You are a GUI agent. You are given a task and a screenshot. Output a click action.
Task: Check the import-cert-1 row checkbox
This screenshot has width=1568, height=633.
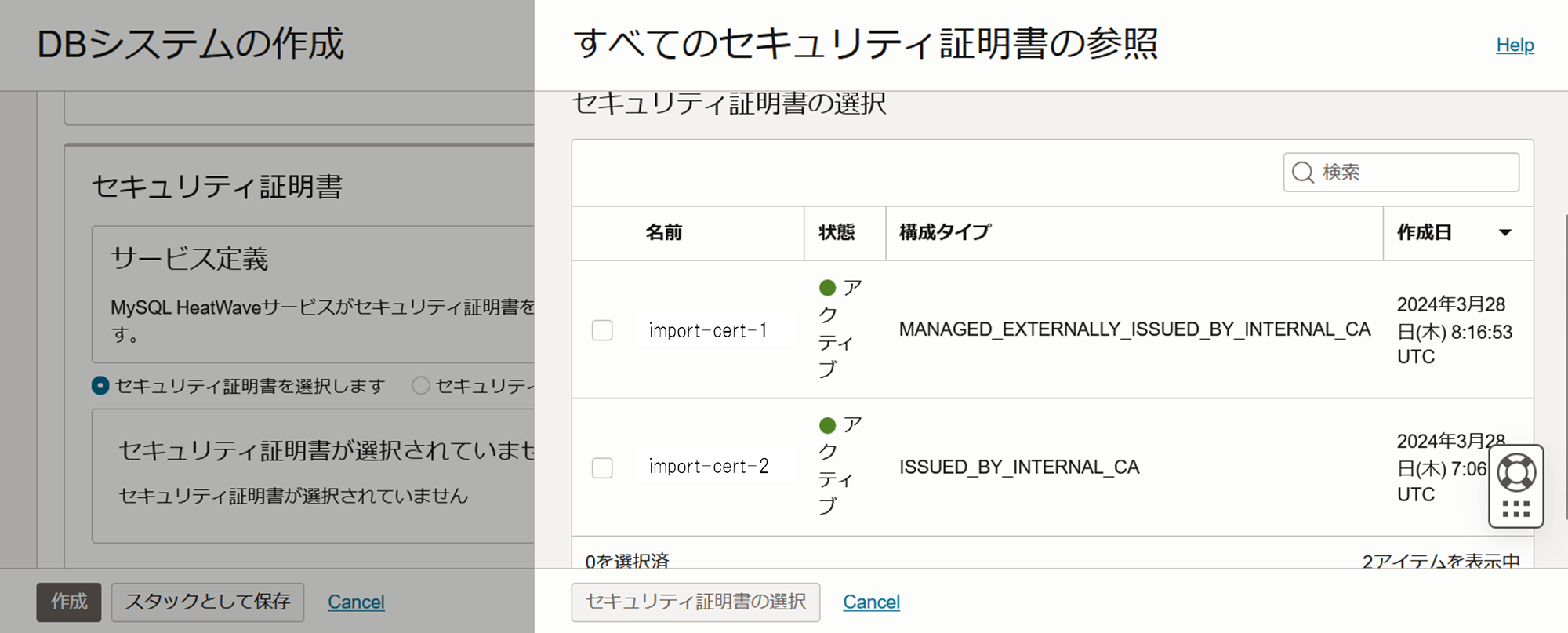[x=602, y=330]
